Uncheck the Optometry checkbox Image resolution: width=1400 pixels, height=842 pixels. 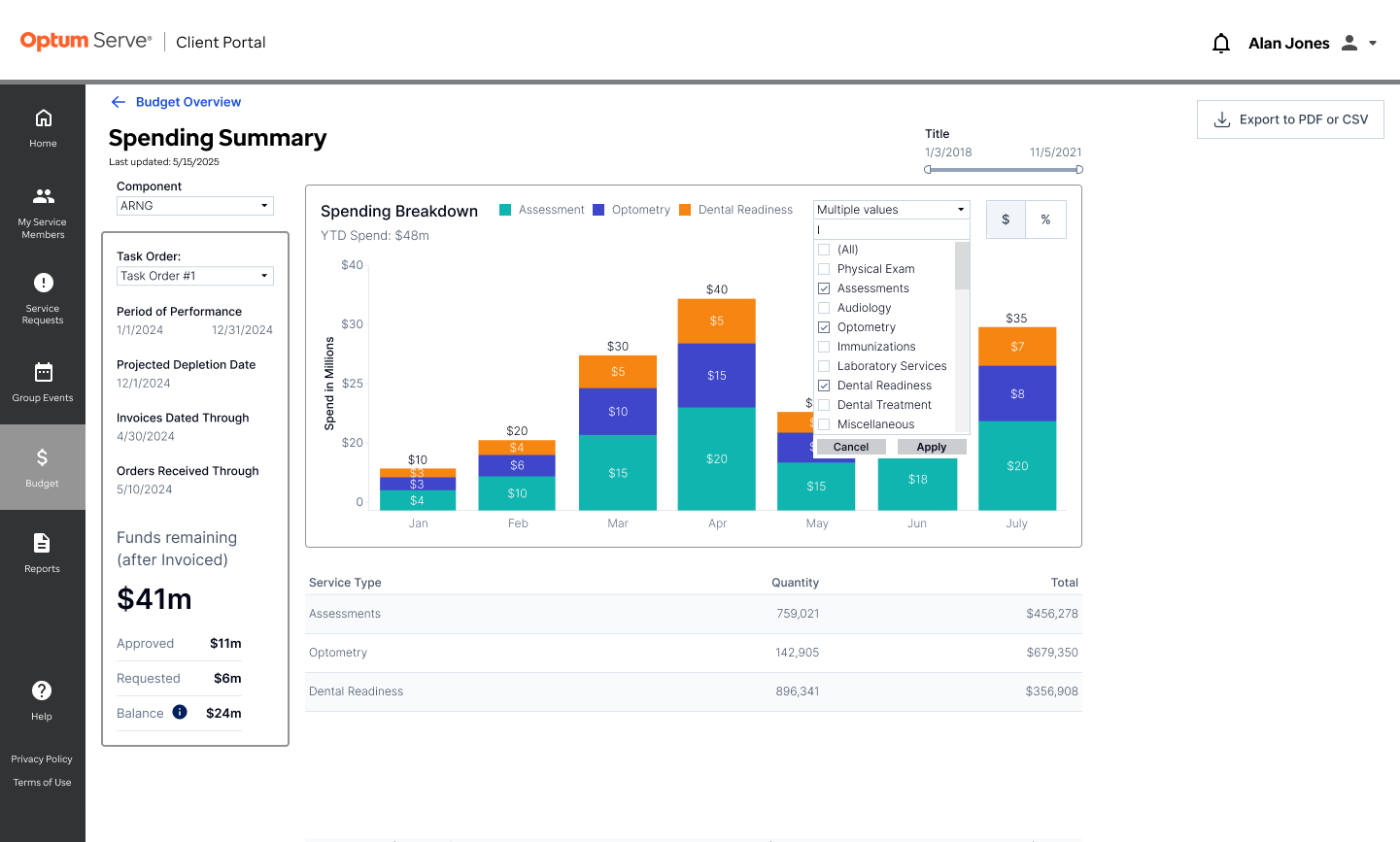824,327
